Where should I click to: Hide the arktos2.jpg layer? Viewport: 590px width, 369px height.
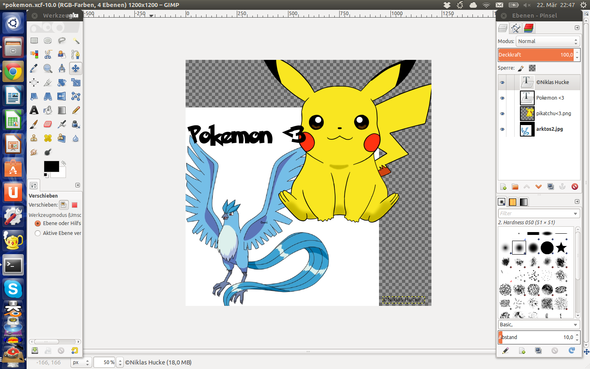[502, 129]
